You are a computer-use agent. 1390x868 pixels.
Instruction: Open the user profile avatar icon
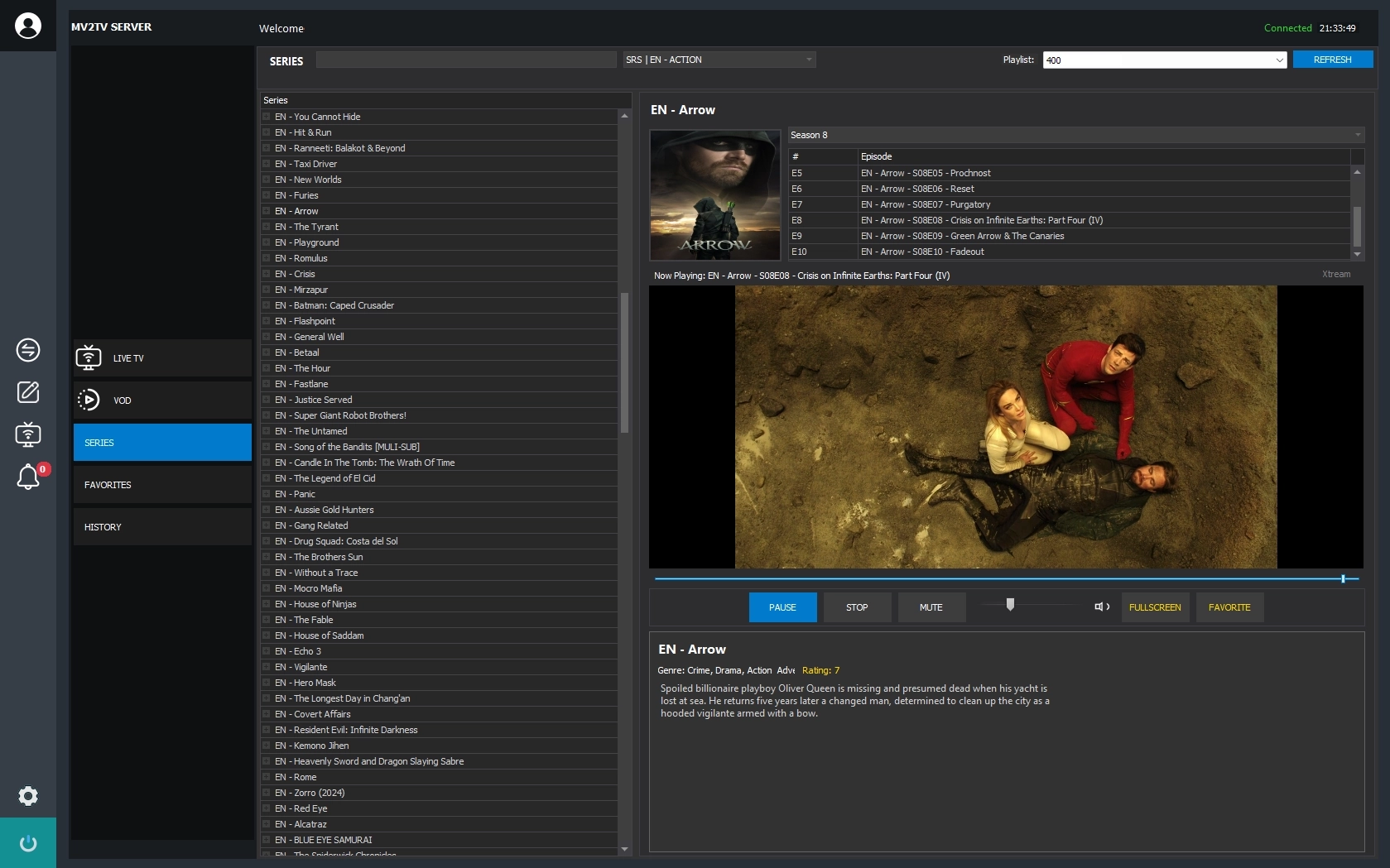click(x=28, y=26)
